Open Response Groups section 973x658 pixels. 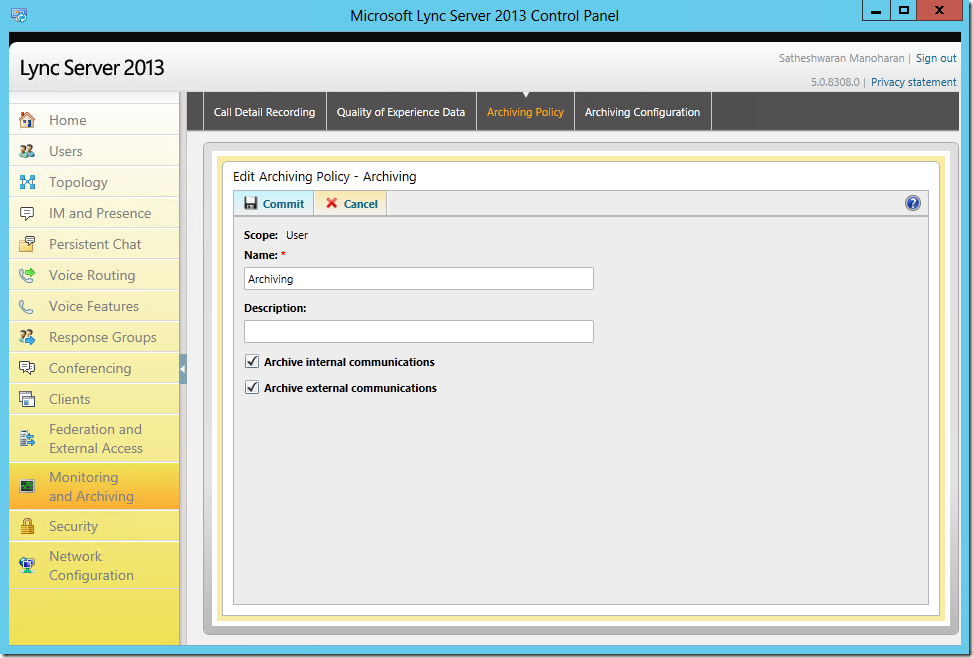click(94, 337)
